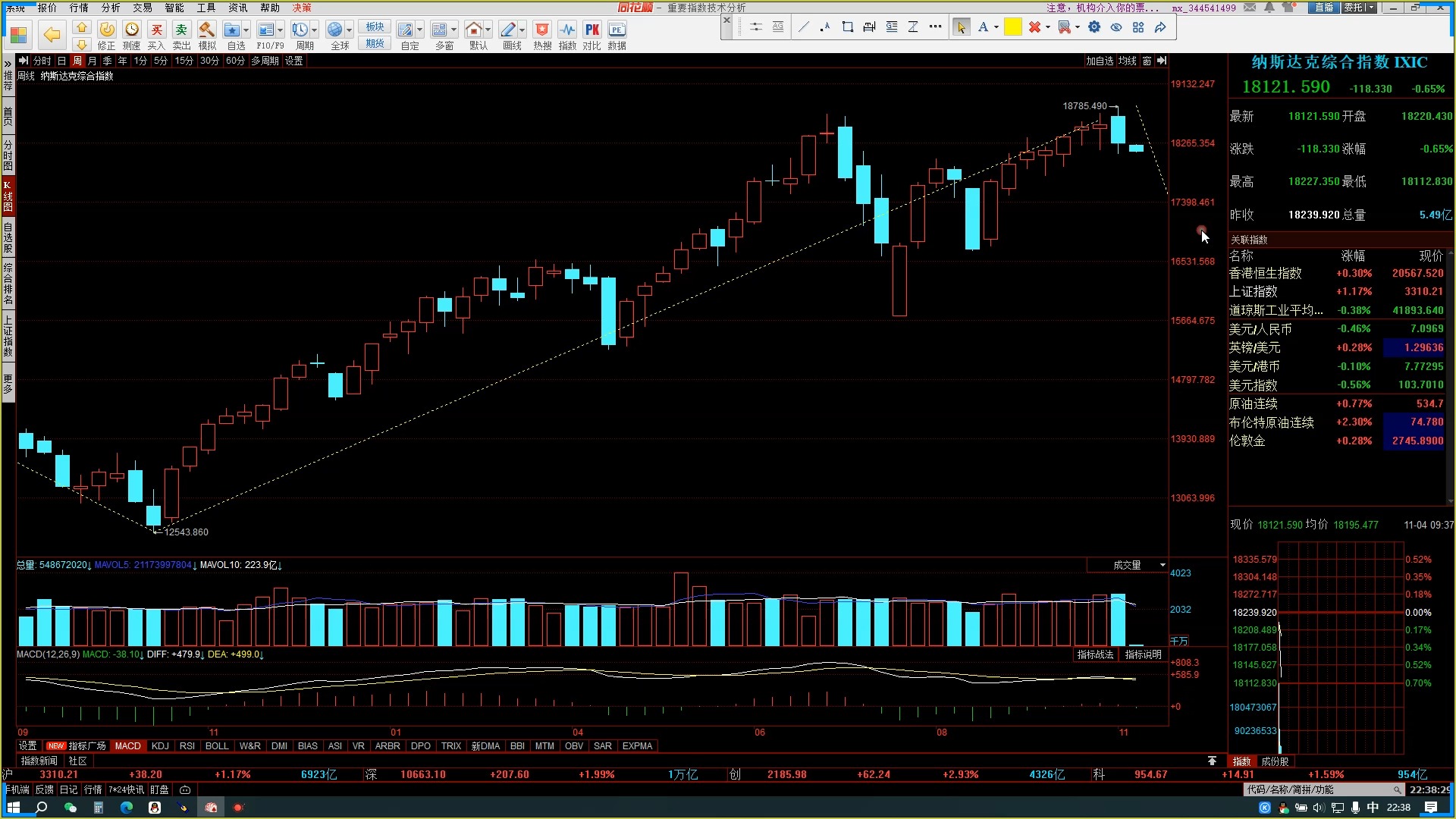Screen dimensions: 1456x819
Task: Switch chart period to 年 yearly
Action: pyautogui.click(x=122, y=61)
